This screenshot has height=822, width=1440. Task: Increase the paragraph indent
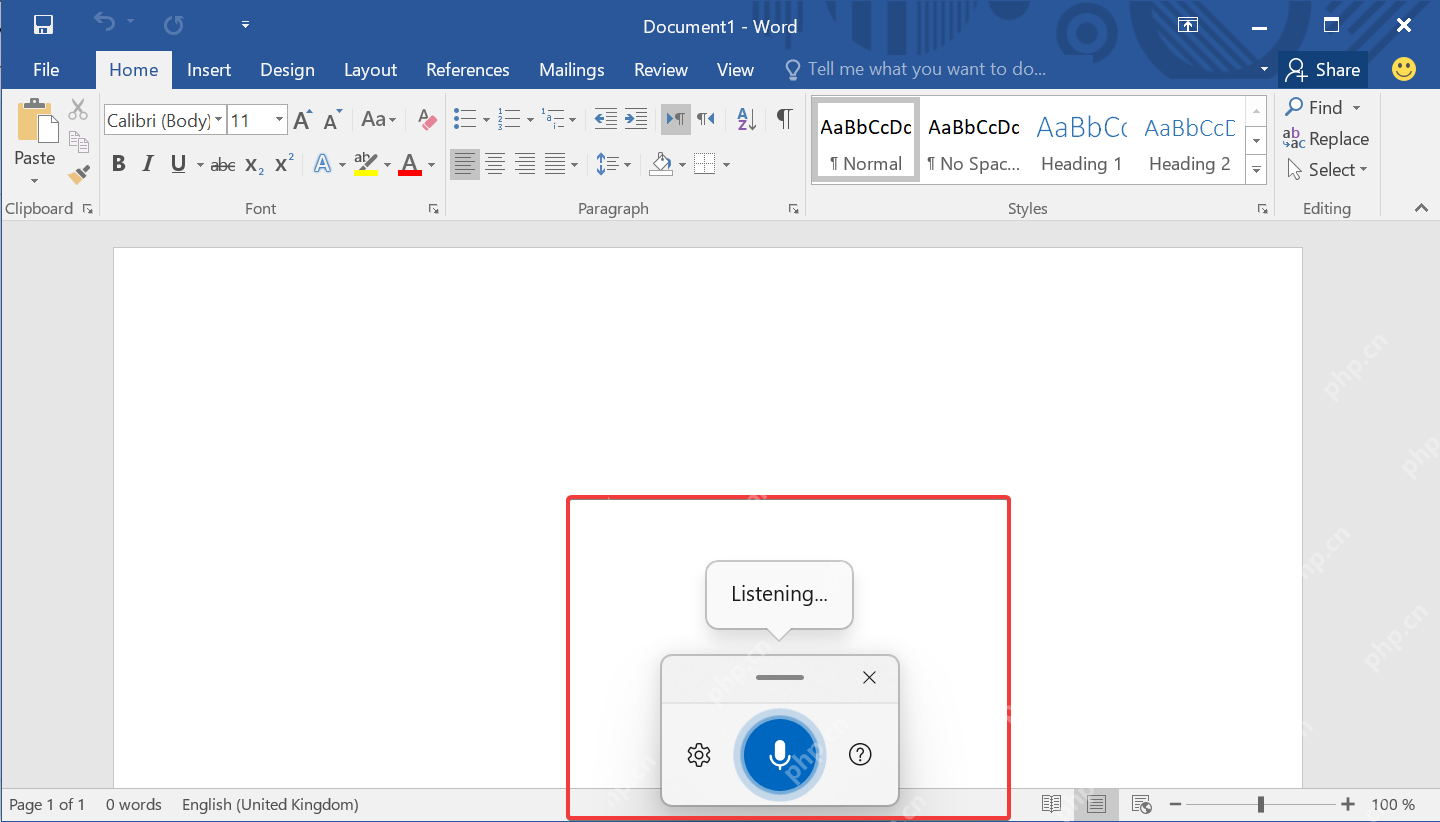click(x=636, y=120)
